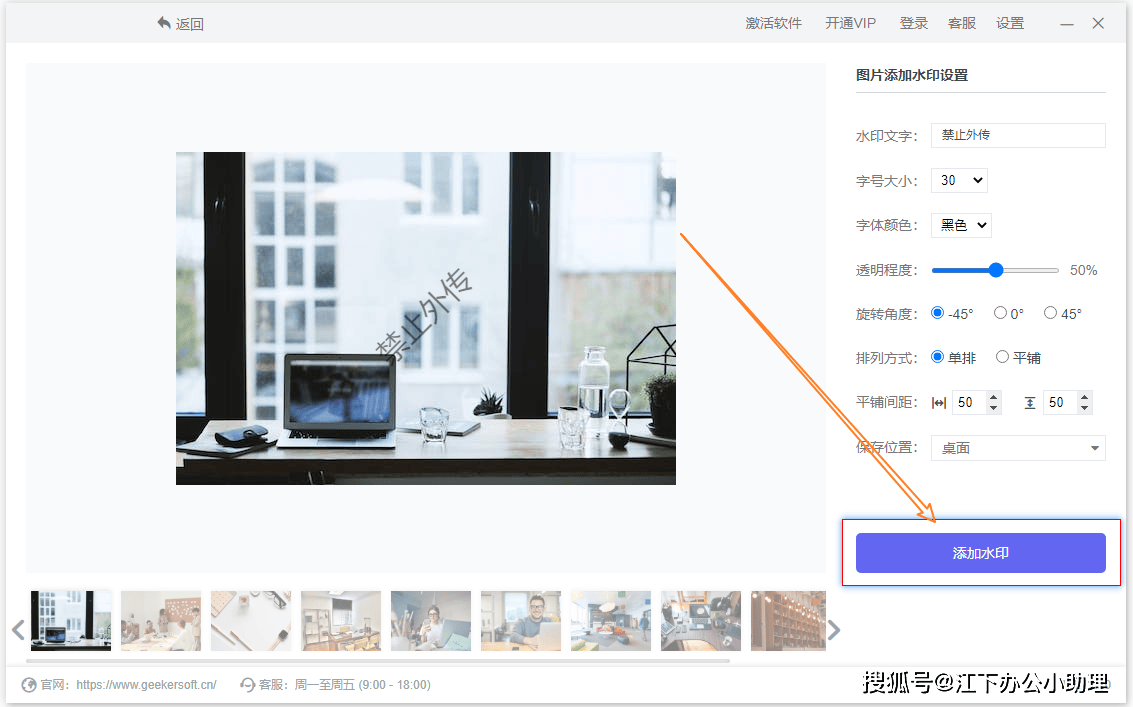Click the customer service headset icon
Viewport: 1133px width, 707px height.
coord(248,685)
